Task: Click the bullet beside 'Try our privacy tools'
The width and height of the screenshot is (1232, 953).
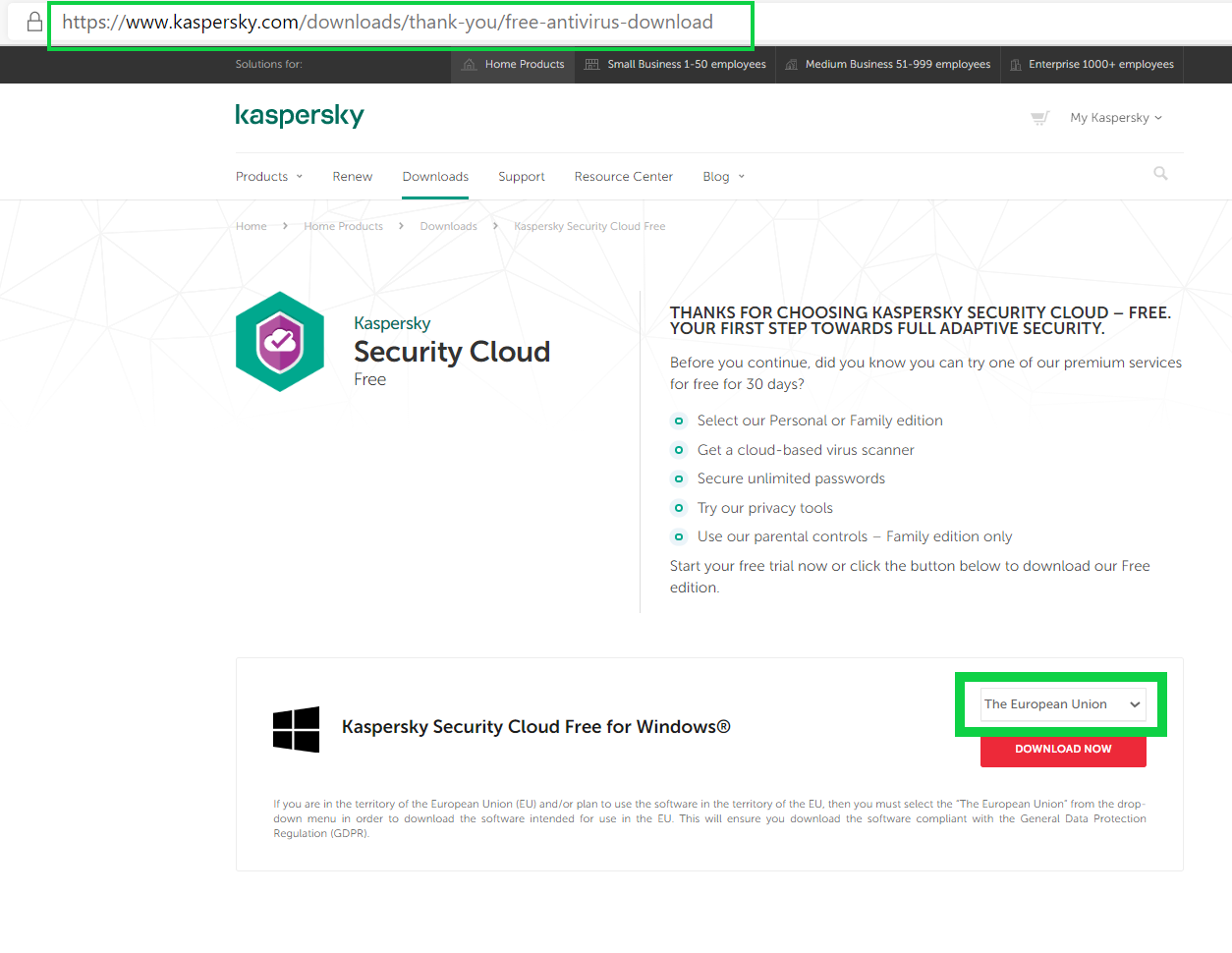Action: tap(678, 508)
